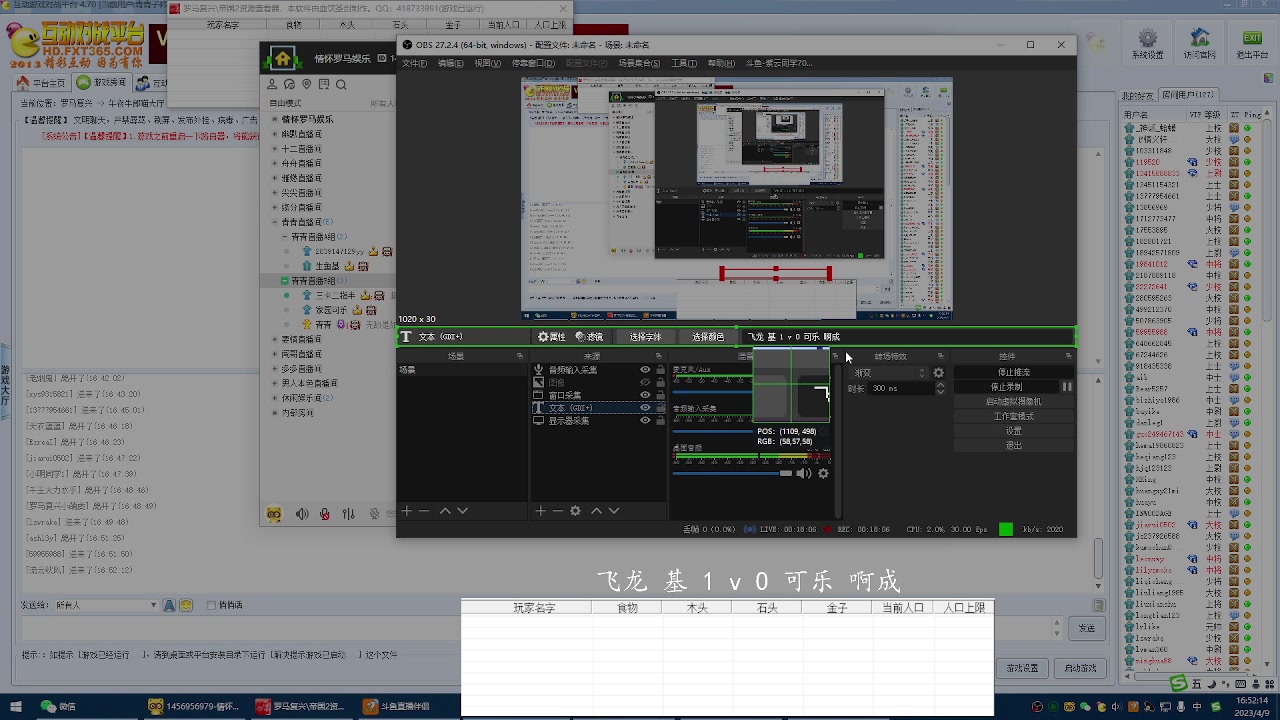Open source properties gear below sources list
Screen dimensions: 1280x720
coord(575,511)
